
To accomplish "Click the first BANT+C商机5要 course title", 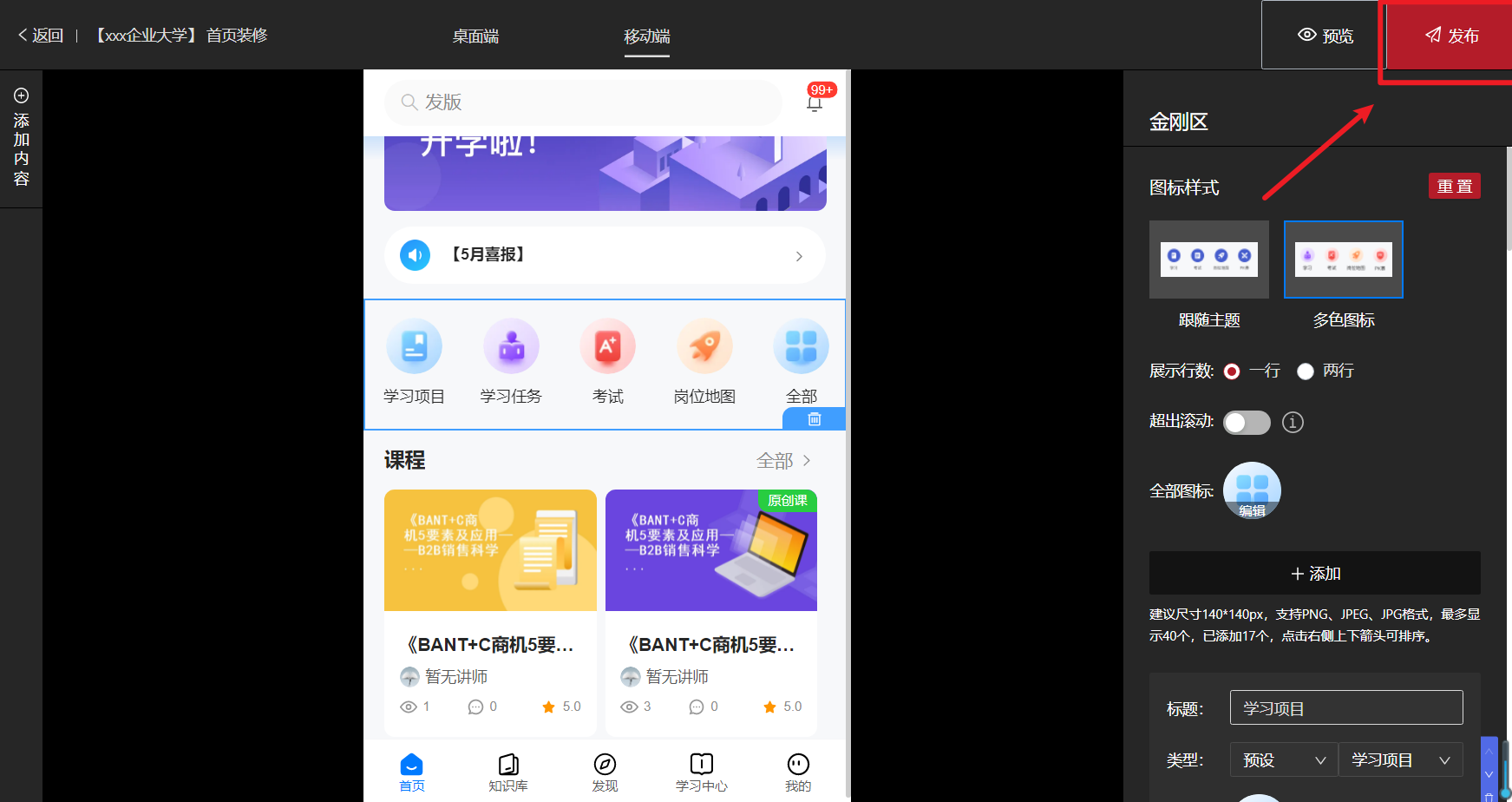I will (x=490, y=645).
